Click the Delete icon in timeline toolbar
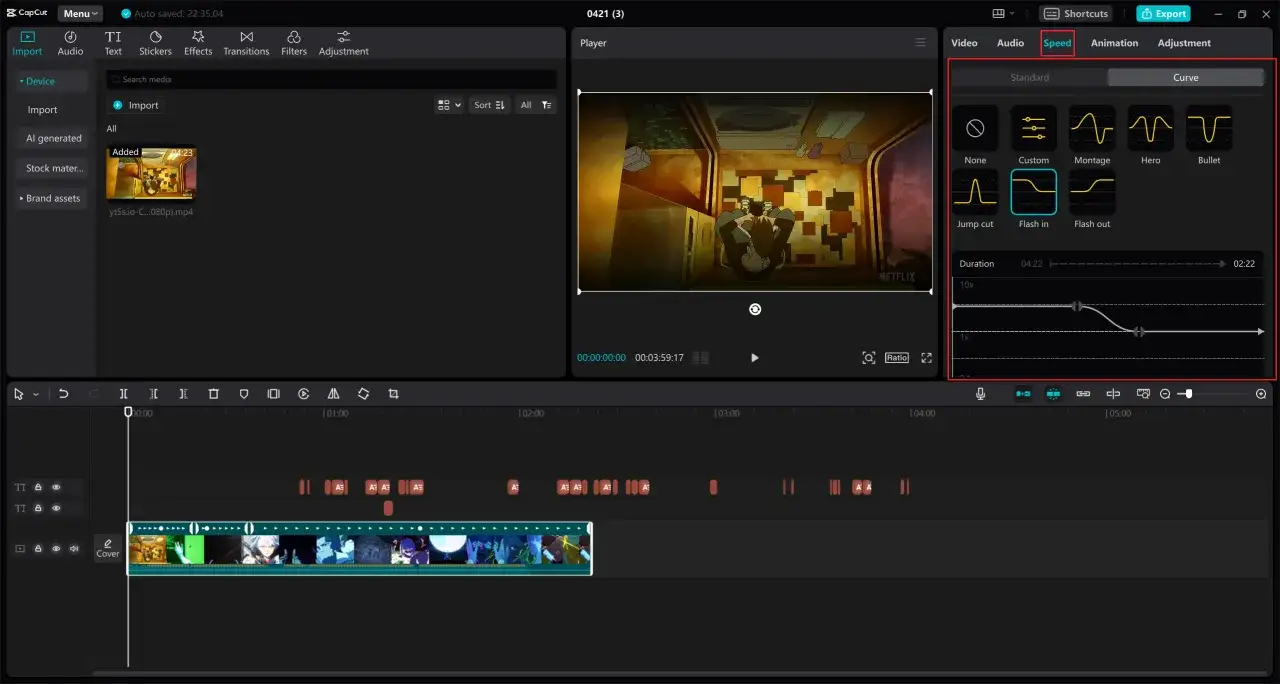 pyautogui.click(x=213, y=394)
